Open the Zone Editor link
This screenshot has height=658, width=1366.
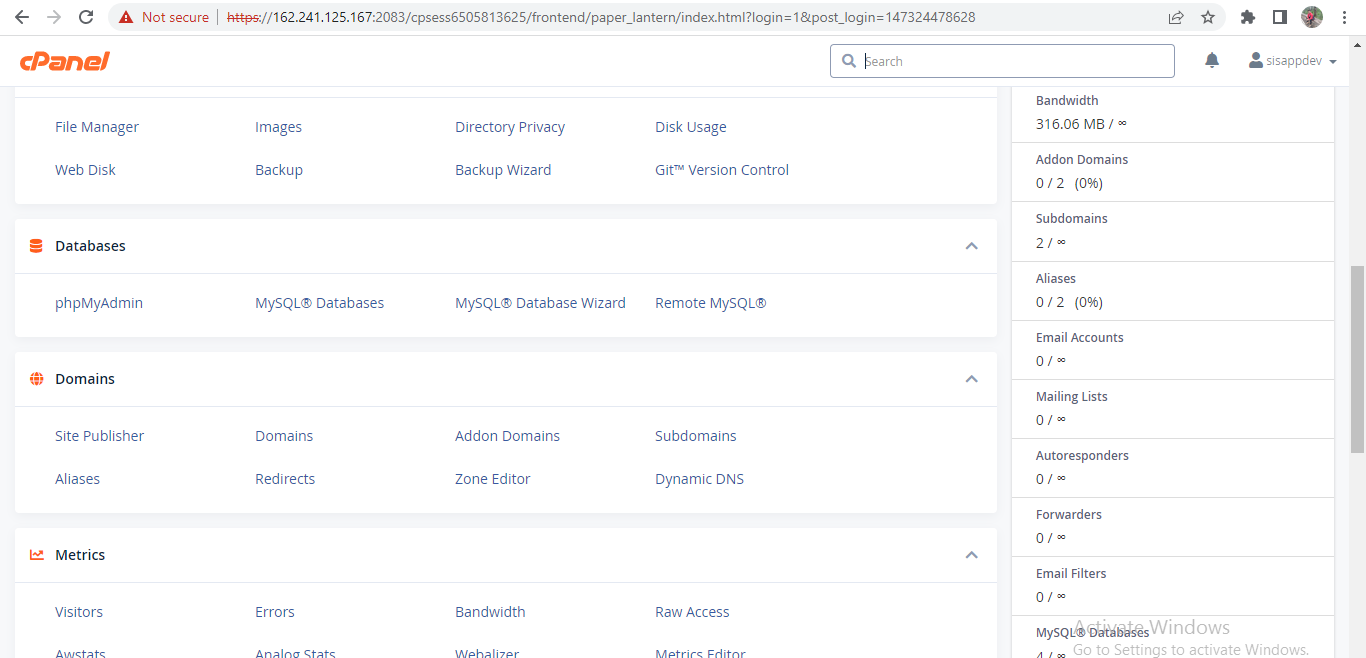click(493, 479)
